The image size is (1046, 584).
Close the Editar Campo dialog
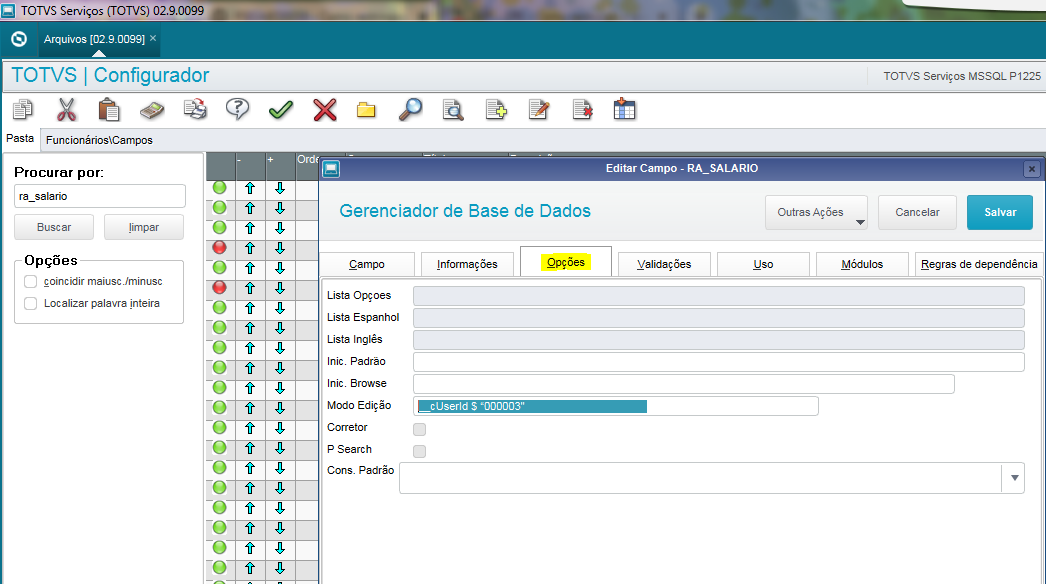pos(1031,169)
